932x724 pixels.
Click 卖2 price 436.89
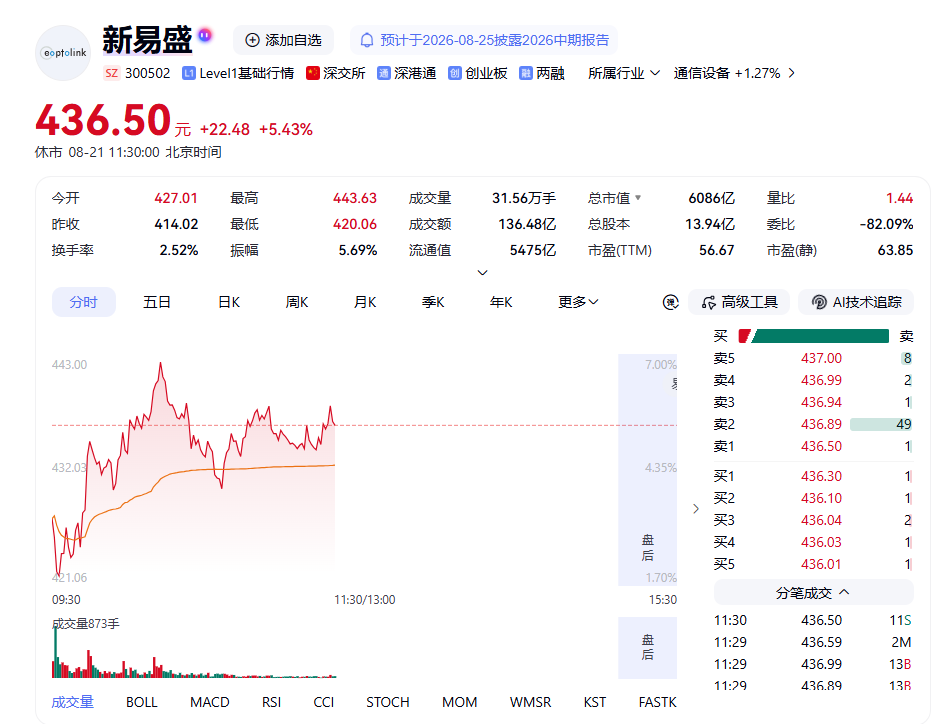tap(821, 424)
